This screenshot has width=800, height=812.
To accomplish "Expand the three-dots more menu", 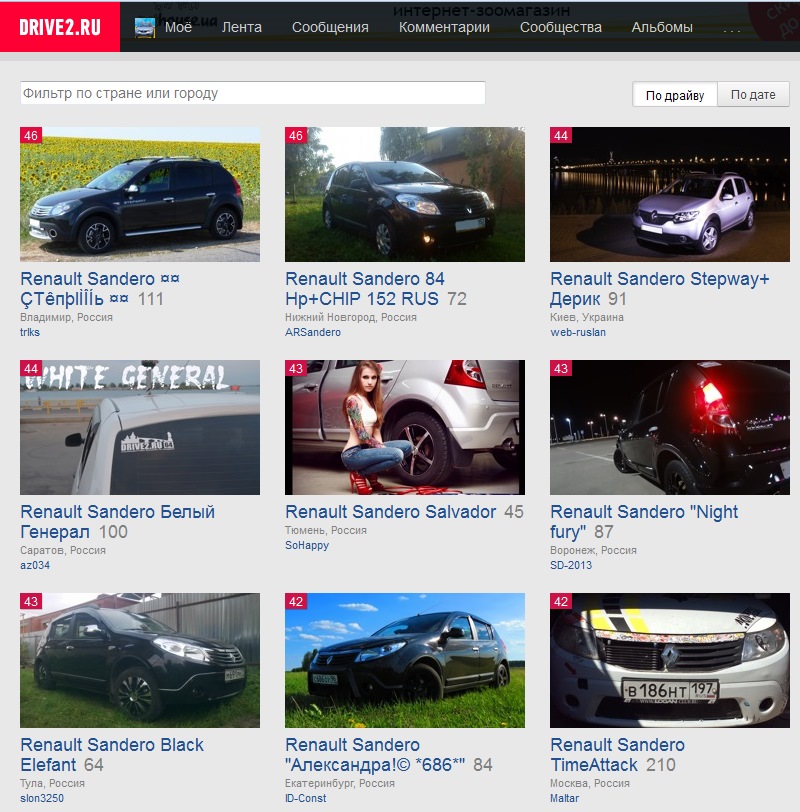I will pos(732,30).
